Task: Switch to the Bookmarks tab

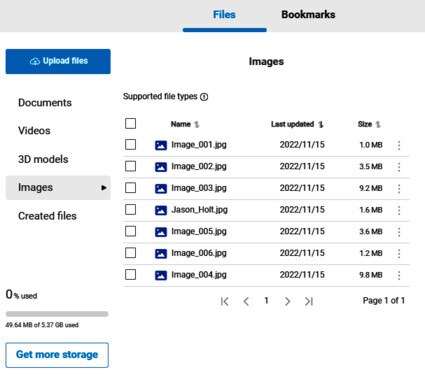Action: coord(308,15)
